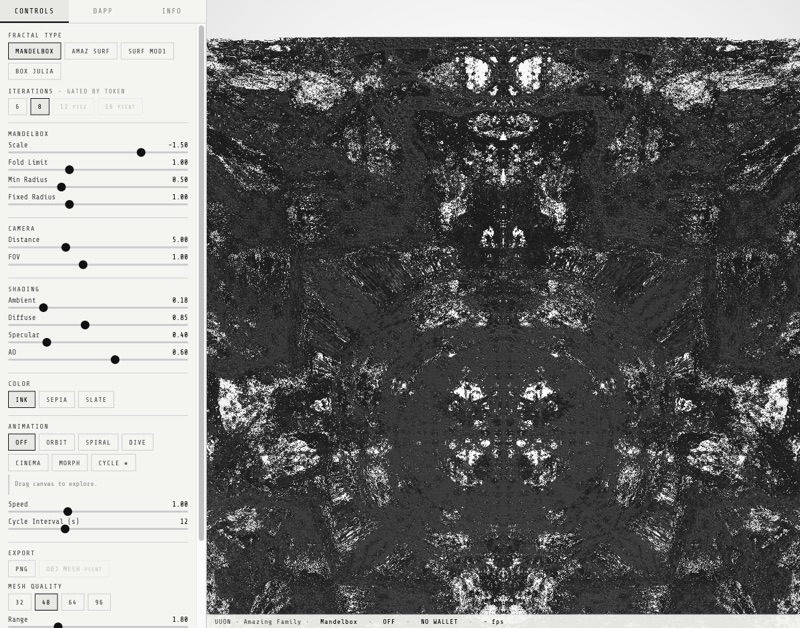
Task: Adjust the Min Radius slider
Action: (98, 187)
